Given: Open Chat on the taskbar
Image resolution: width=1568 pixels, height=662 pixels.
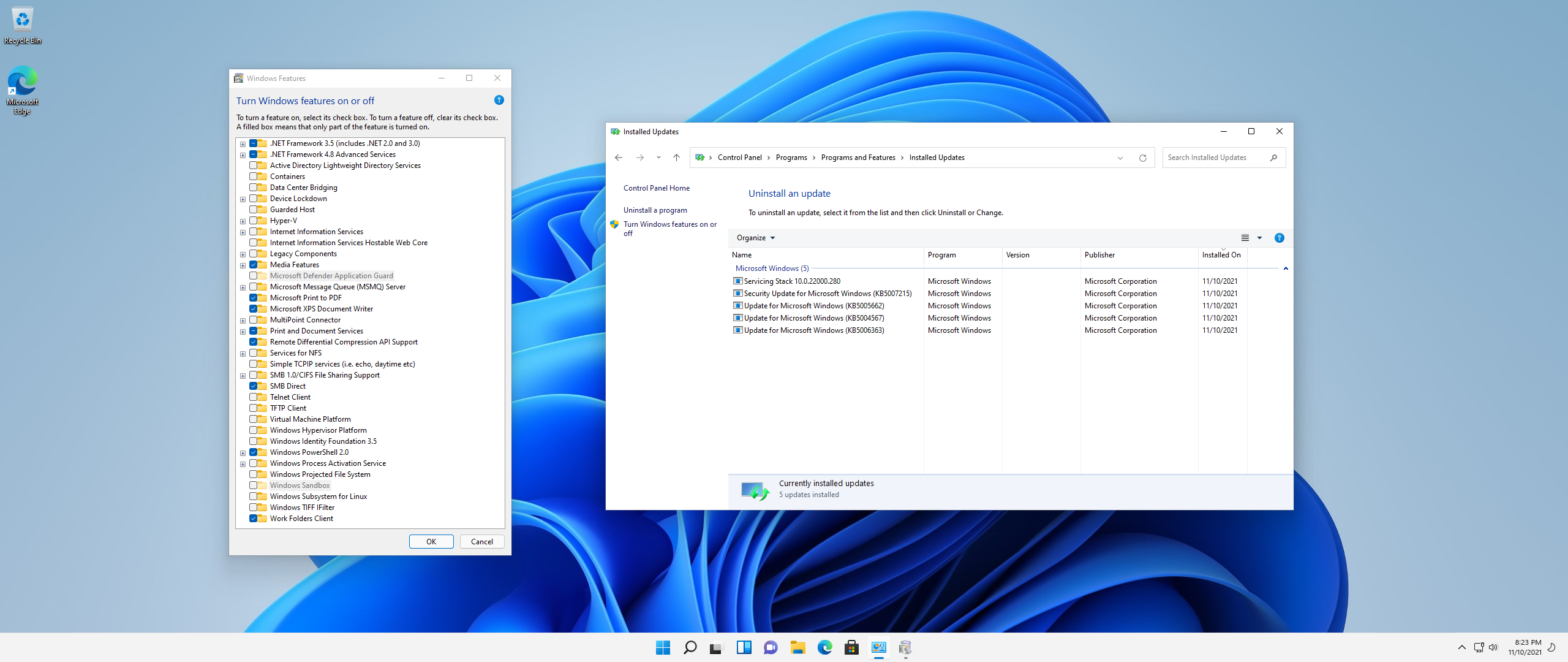Looking at the screenshot, I should [771, 647].
